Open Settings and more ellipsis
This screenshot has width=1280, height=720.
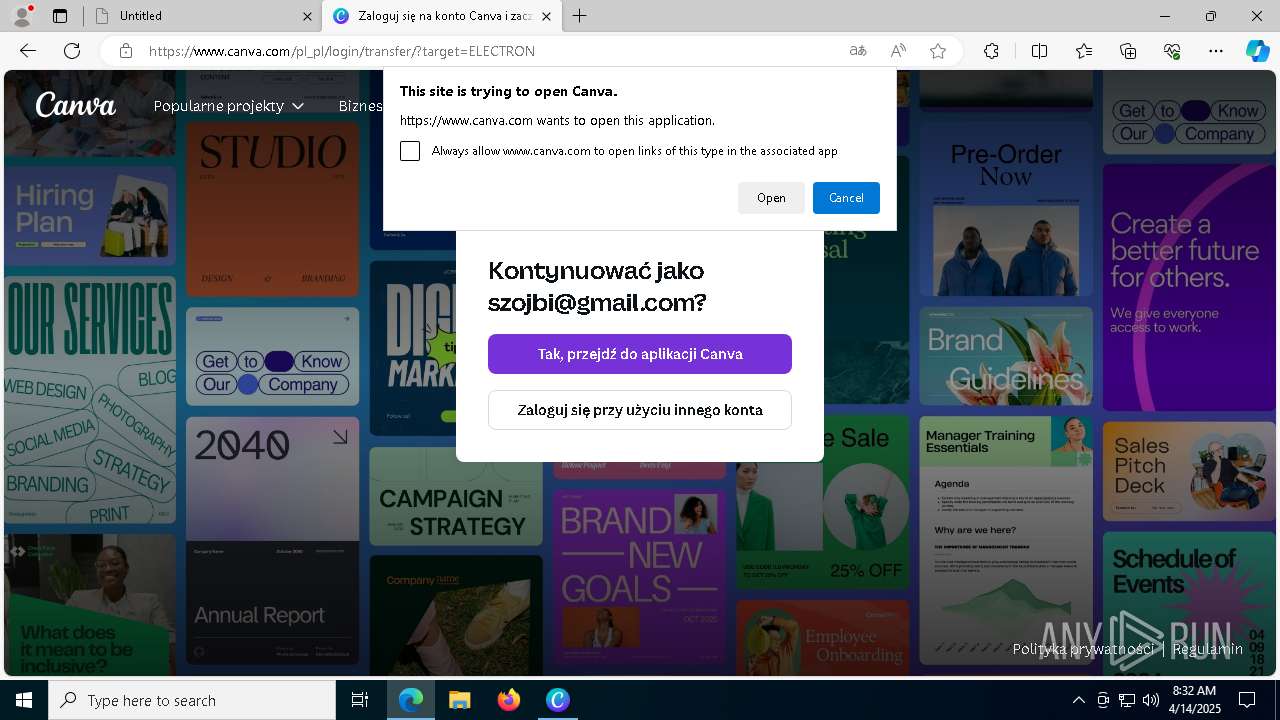pos(1216,51)
